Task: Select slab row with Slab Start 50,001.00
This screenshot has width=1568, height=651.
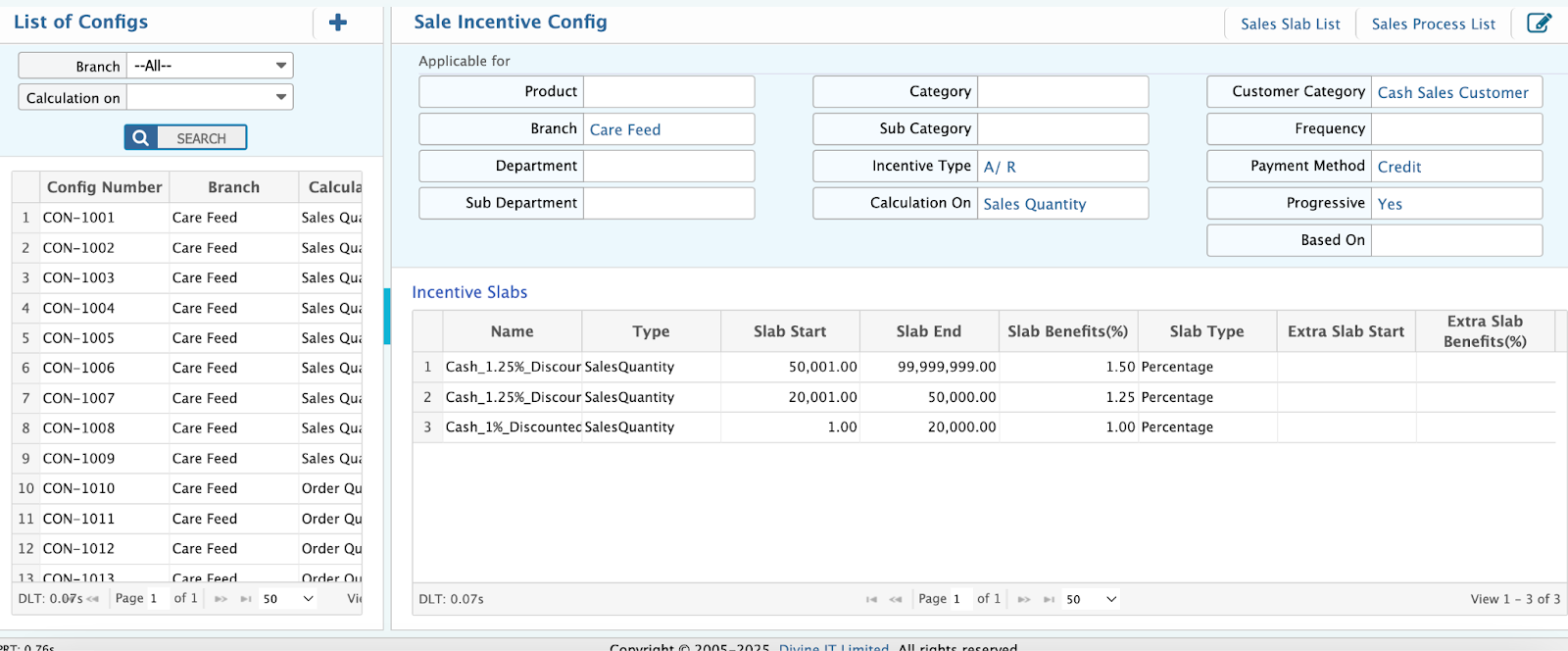Action: point(984,367)
